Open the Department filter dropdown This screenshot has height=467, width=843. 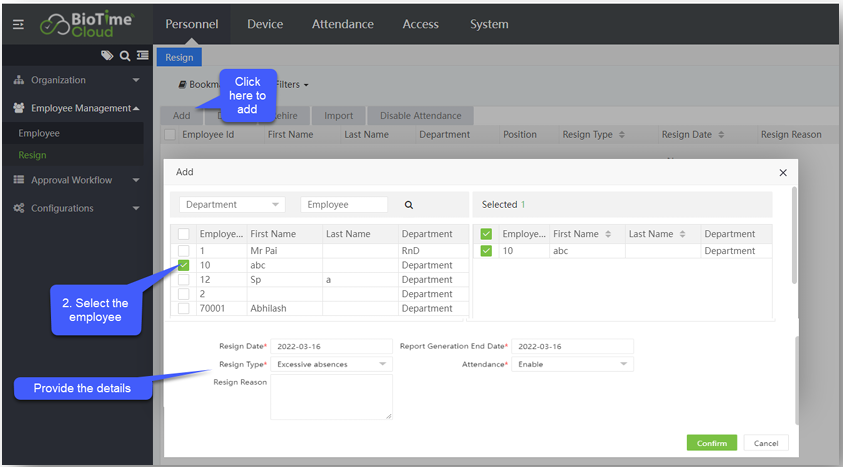[232, 205]
